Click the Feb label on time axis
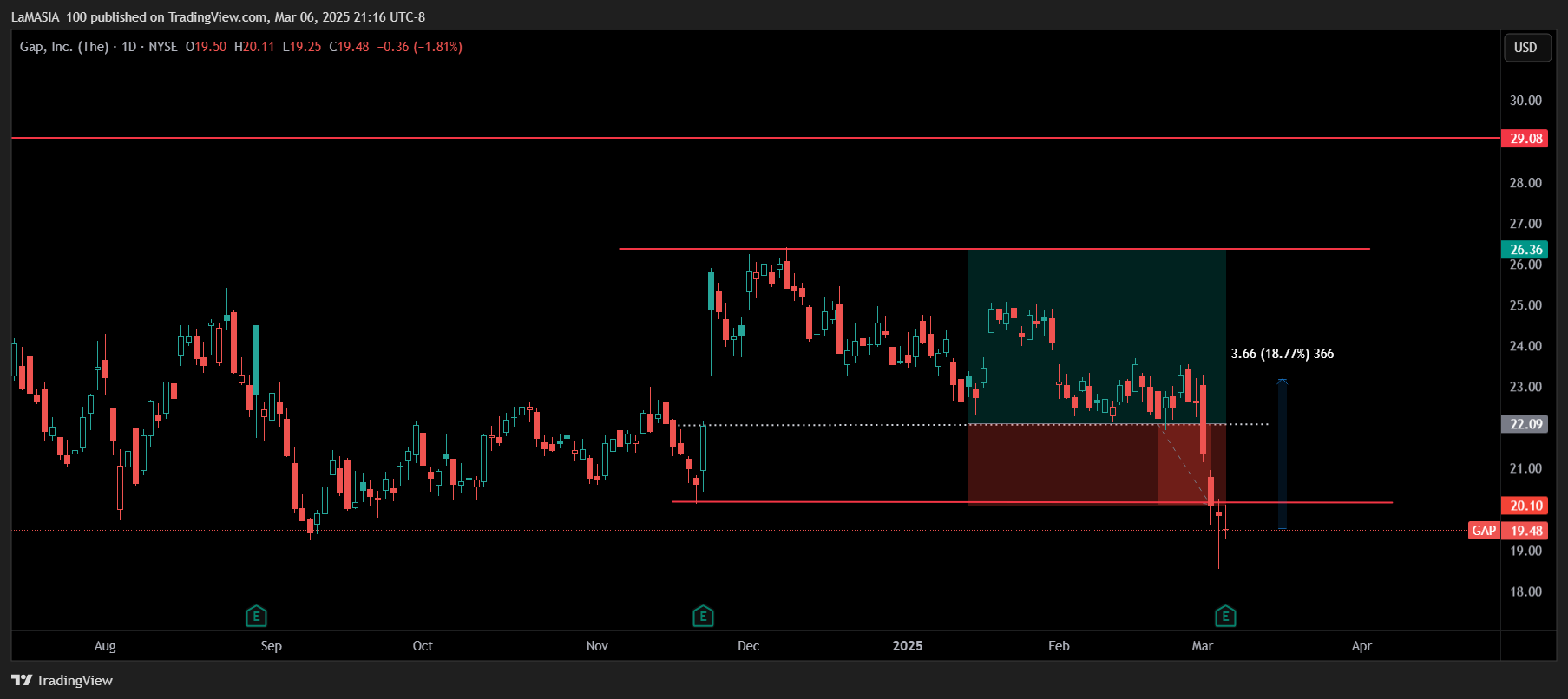The image size is (1568, 699). pyautogui.click(x=1059, y=646)
